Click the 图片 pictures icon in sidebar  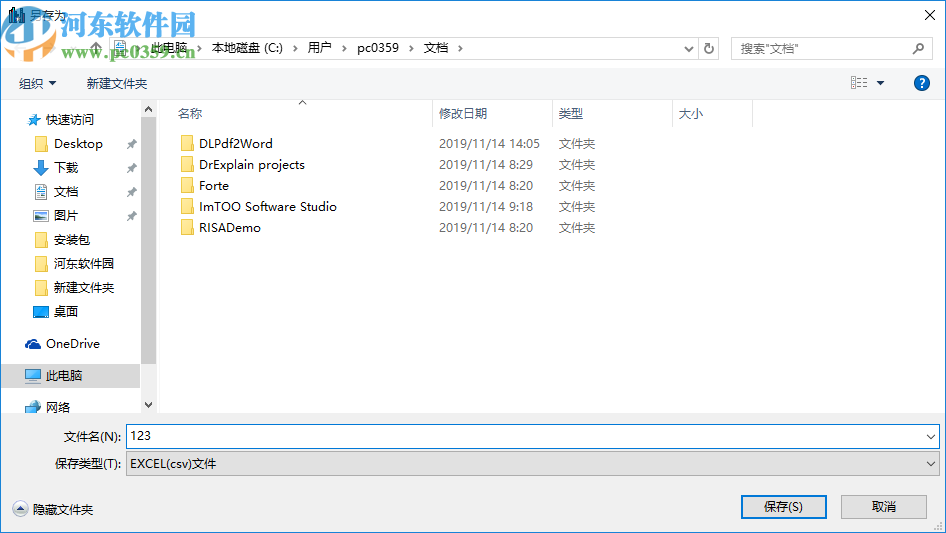[x=41, y=215]
